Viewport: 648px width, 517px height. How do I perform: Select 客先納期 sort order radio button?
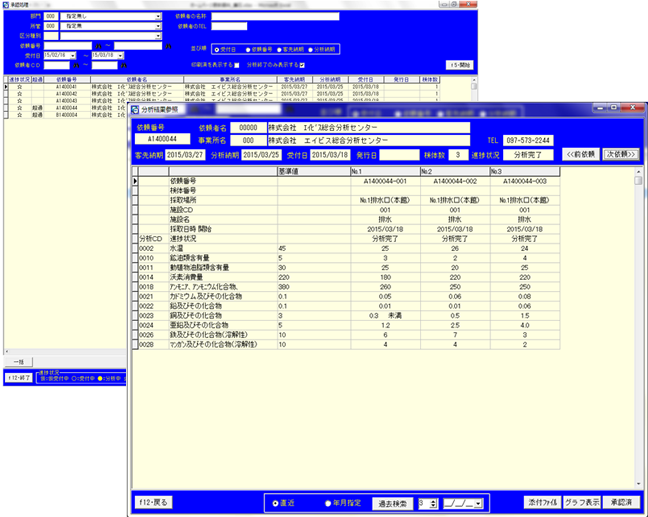point(279,50)
